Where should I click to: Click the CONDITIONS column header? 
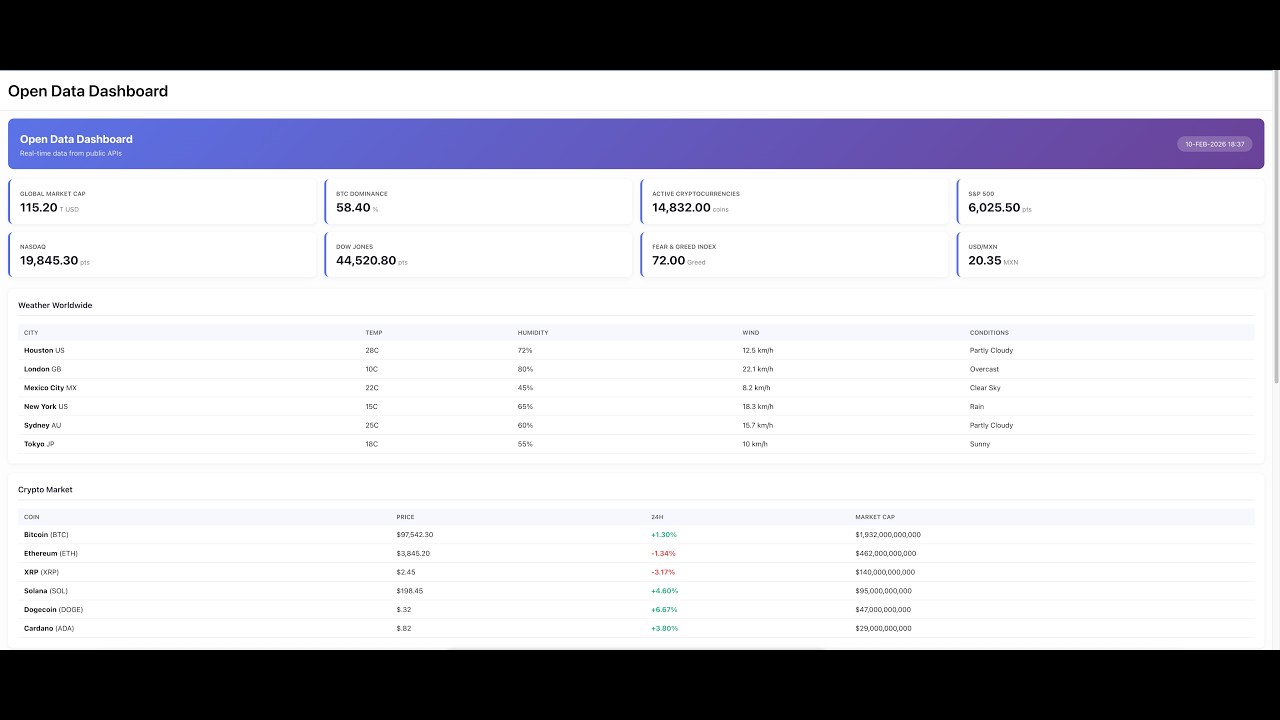(989, 333)
